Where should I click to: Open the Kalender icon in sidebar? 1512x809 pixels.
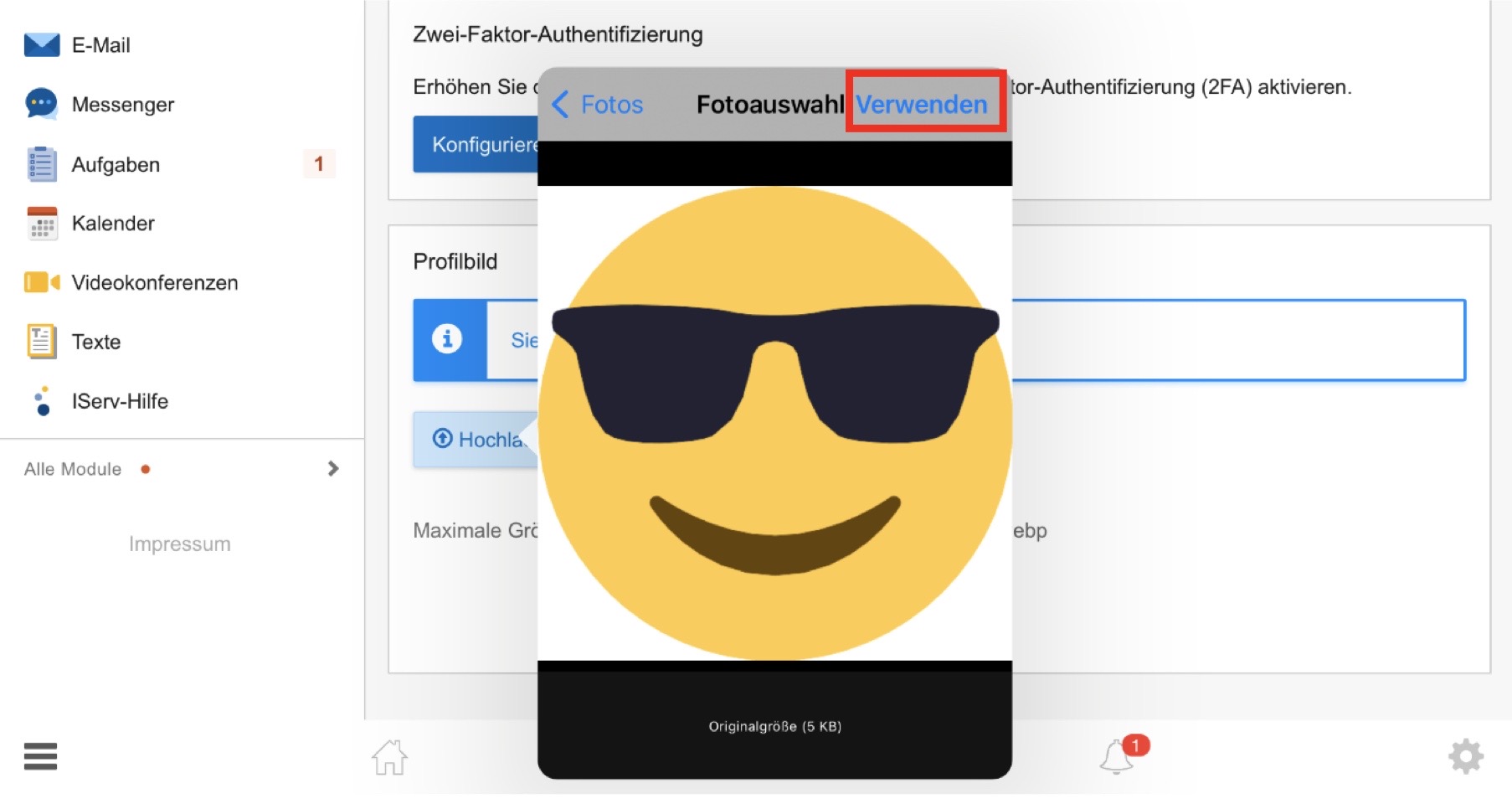42,224
